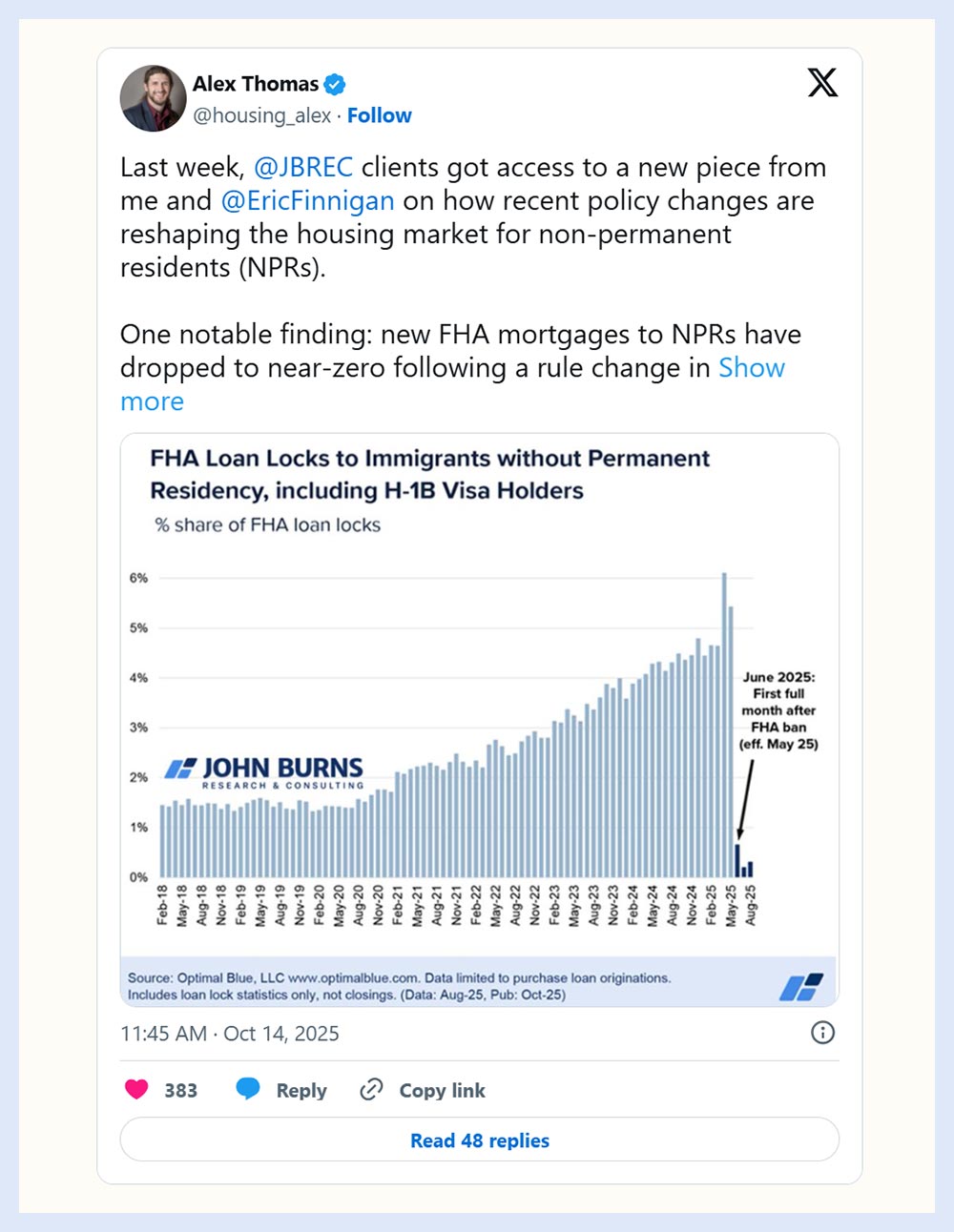
Task: Click the Read 48 replies button
Action: pyautogui.click(x=479, y=1140)
